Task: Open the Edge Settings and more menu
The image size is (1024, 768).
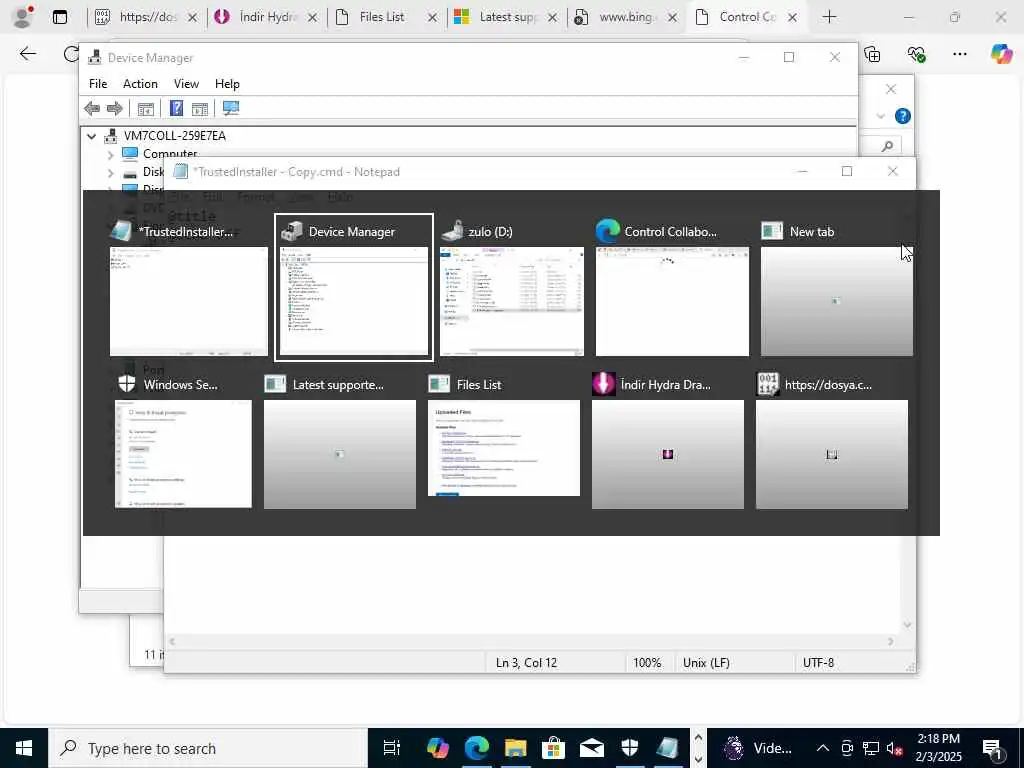Action: pos(959,54)
